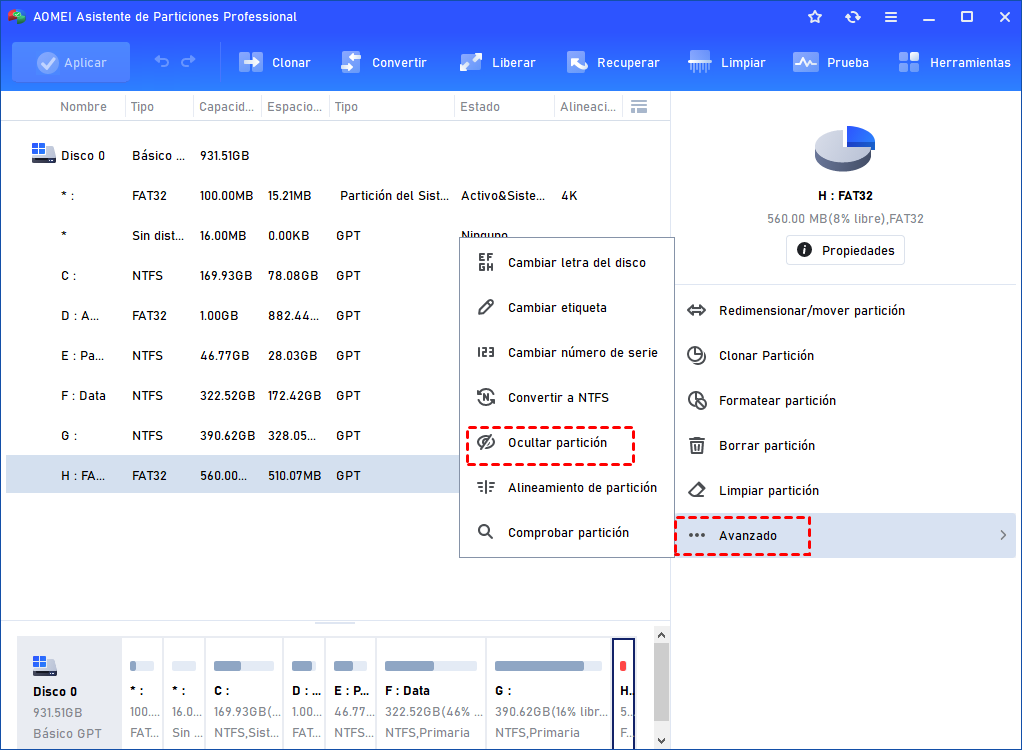Click the F: Data block in disk map
Image resolution: width=1022 pixels, height=750 pixels.
coord(431,693)
